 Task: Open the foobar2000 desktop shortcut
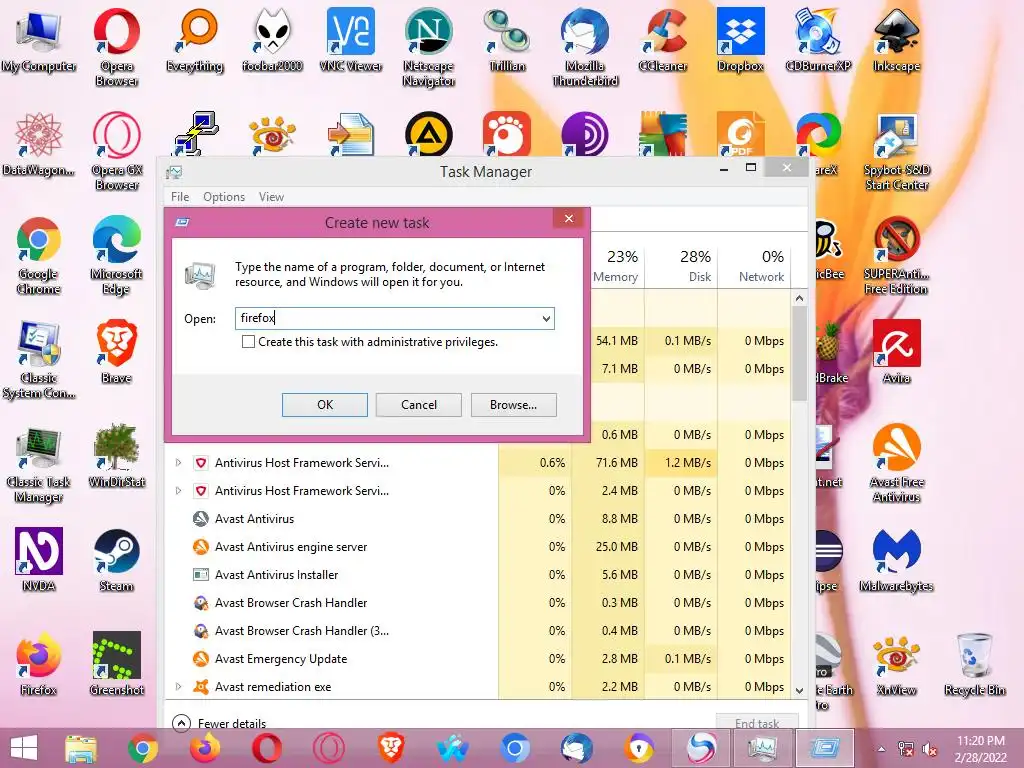(x=272, y=40)
